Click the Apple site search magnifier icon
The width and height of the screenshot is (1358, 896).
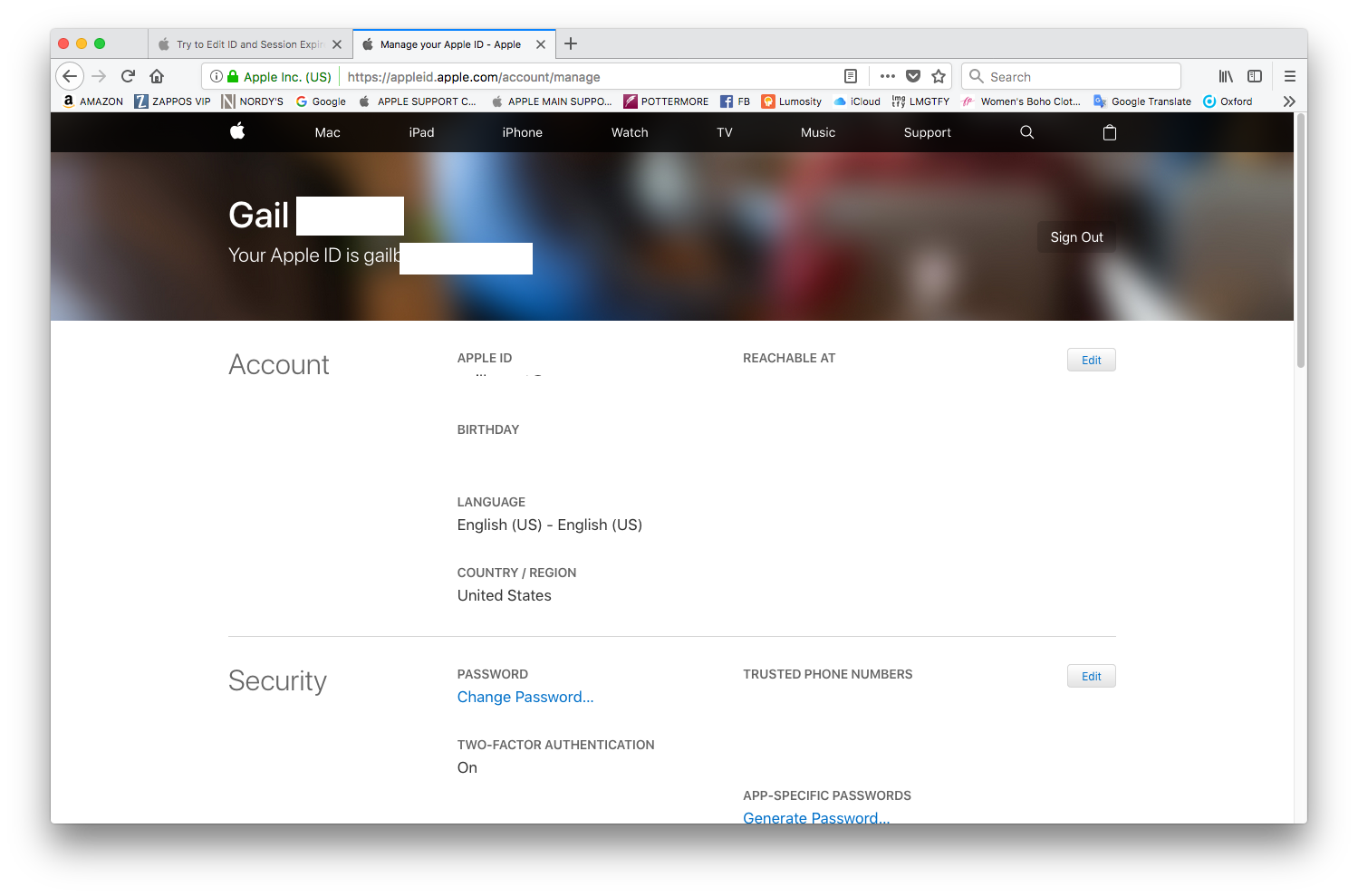point(1026,132)
